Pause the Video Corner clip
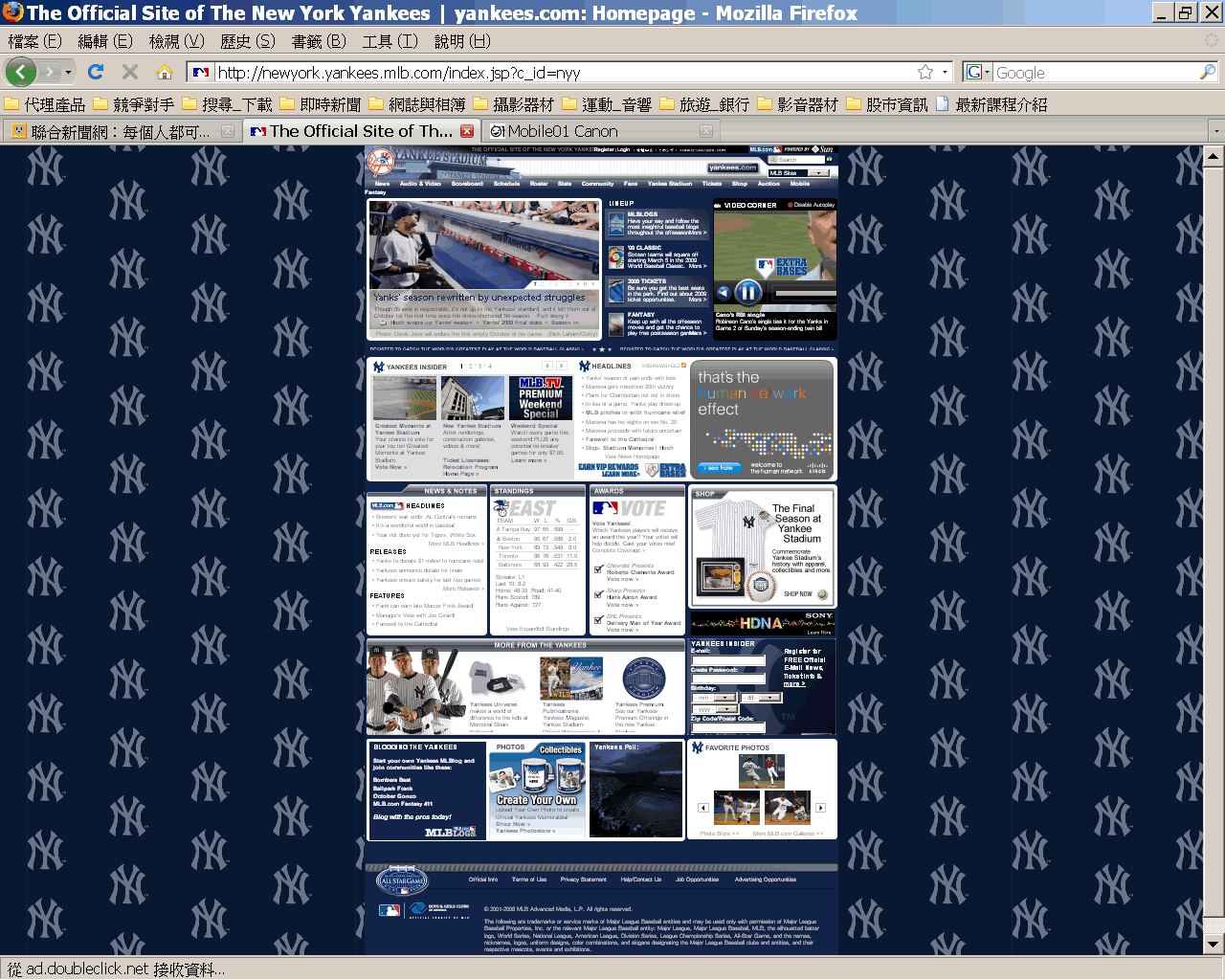 pos(747,293)
